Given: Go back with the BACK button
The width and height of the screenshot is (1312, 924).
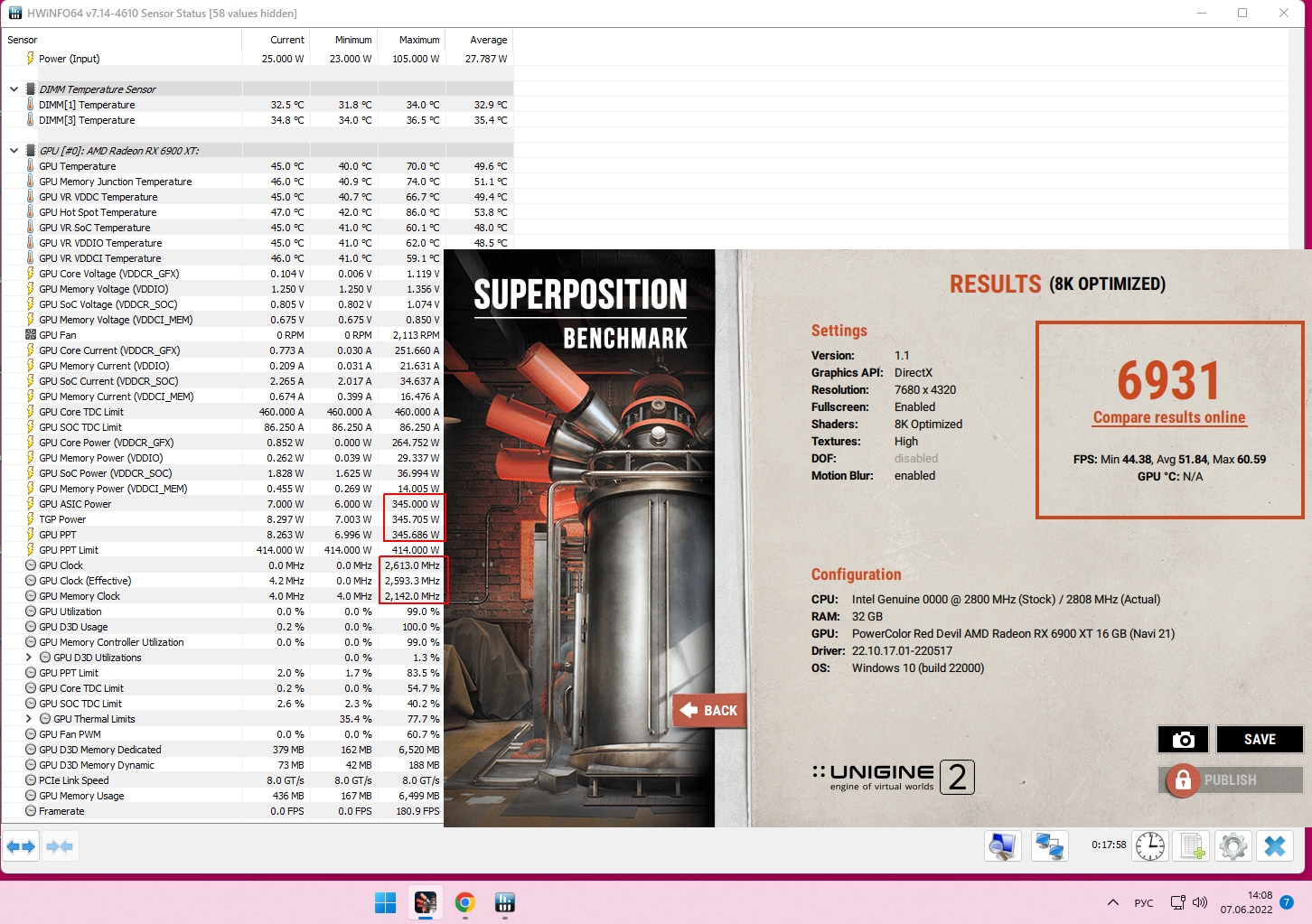Looking at the screenshot, I should (710, 711).
